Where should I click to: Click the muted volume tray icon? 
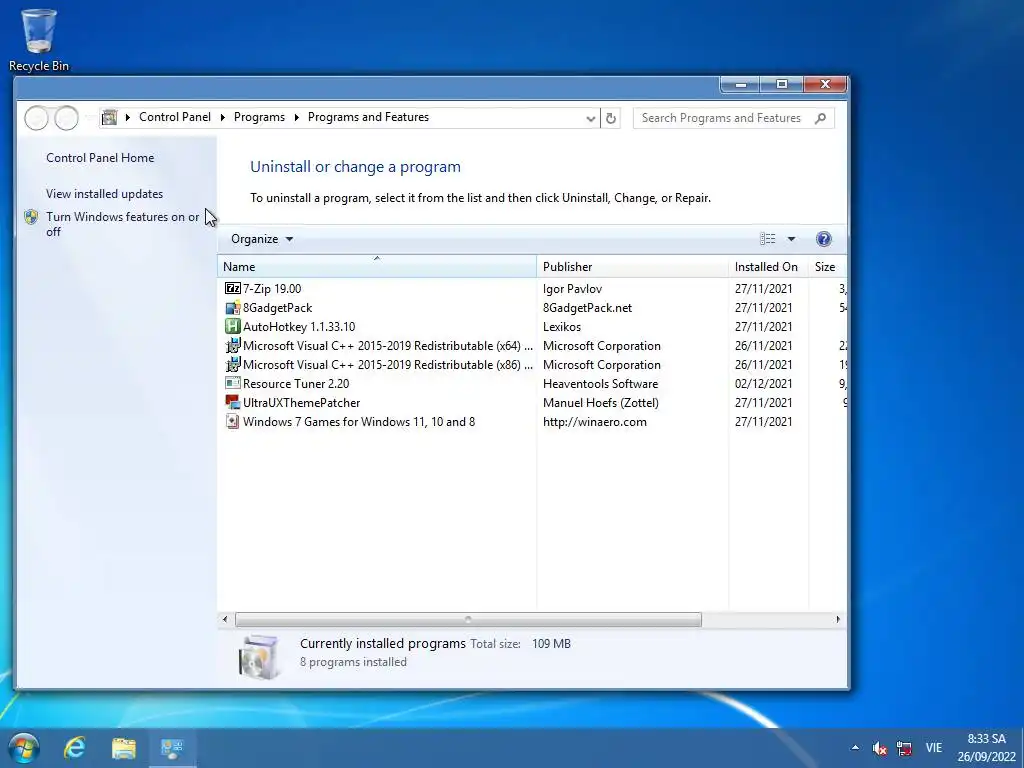(x=879, y=748)
